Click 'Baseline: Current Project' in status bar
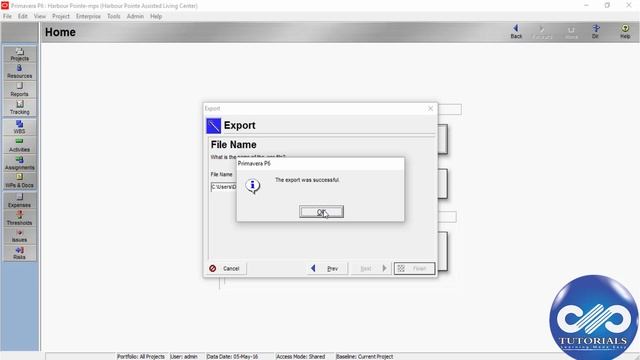This screenshot has height=360, width=640. coord(364,357)
